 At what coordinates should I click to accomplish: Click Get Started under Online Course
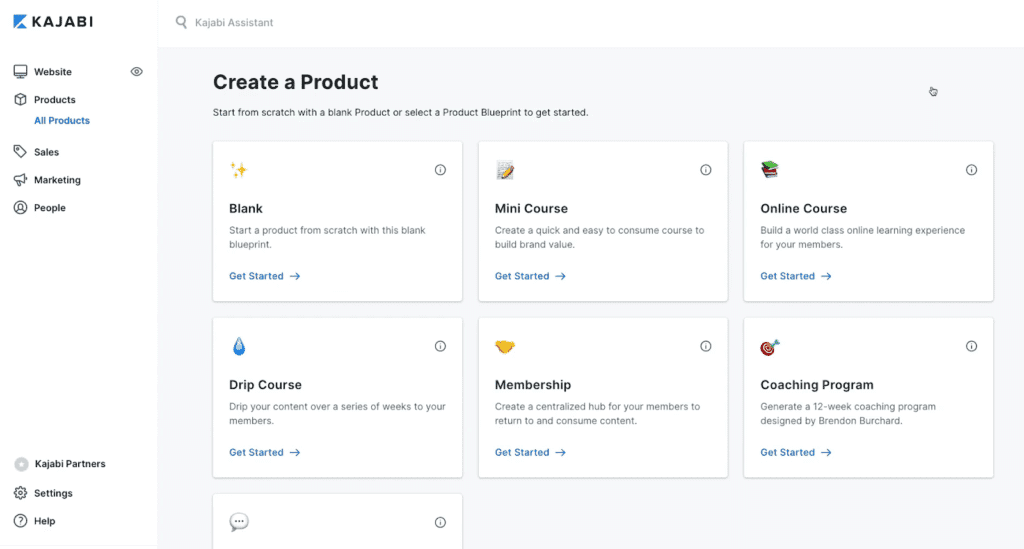[796, 276]
